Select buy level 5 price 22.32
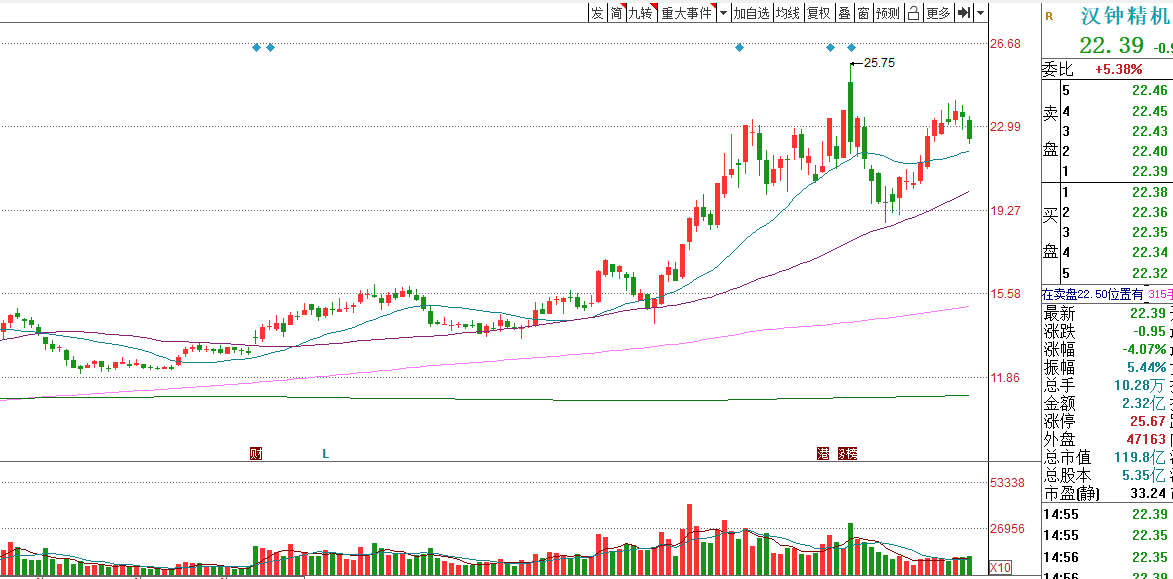Screen dimensions: 1173x579 point(1150,273)
